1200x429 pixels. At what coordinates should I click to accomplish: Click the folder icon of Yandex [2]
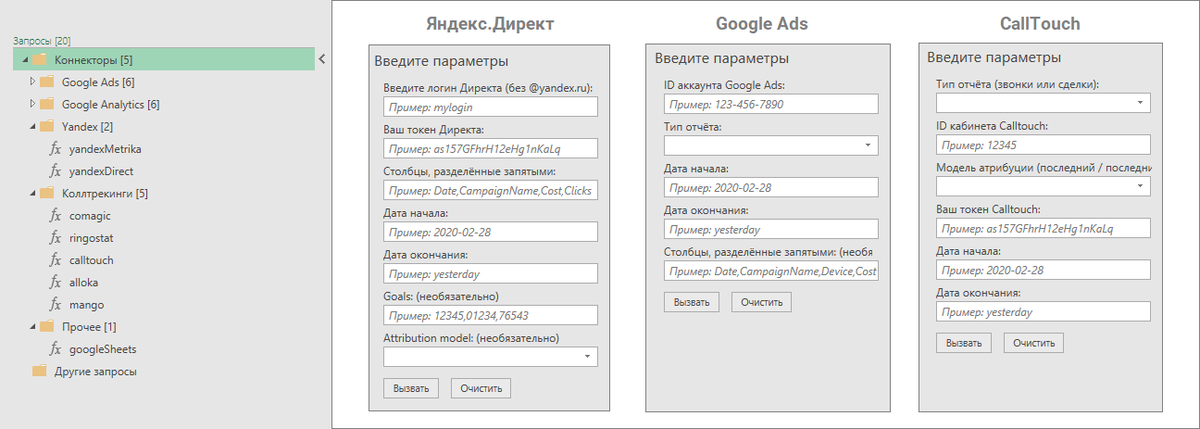tap(47, 127)
